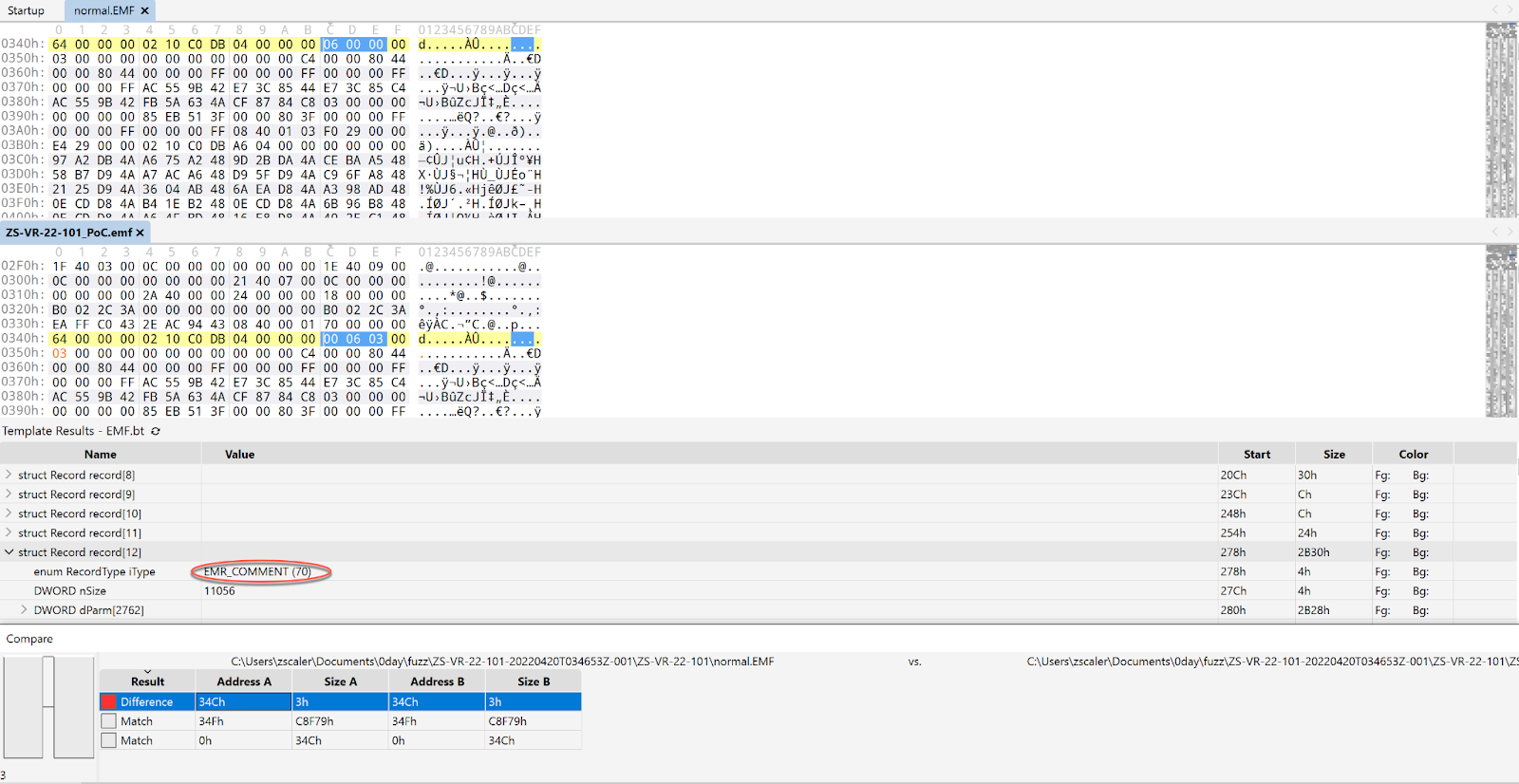The height and width of the screenshot is (784, 1519).
Task: Click the box beside Match at 0h
Action: [x=109, y=740]
